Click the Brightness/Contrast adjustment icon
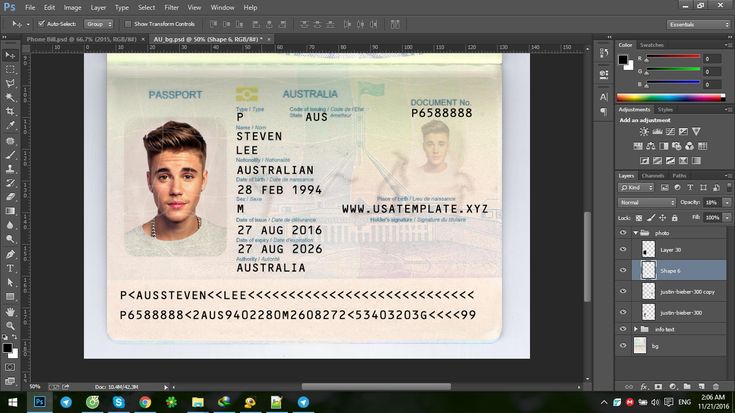The width and height of the screenshot is (735, 413). pos(645,132)
